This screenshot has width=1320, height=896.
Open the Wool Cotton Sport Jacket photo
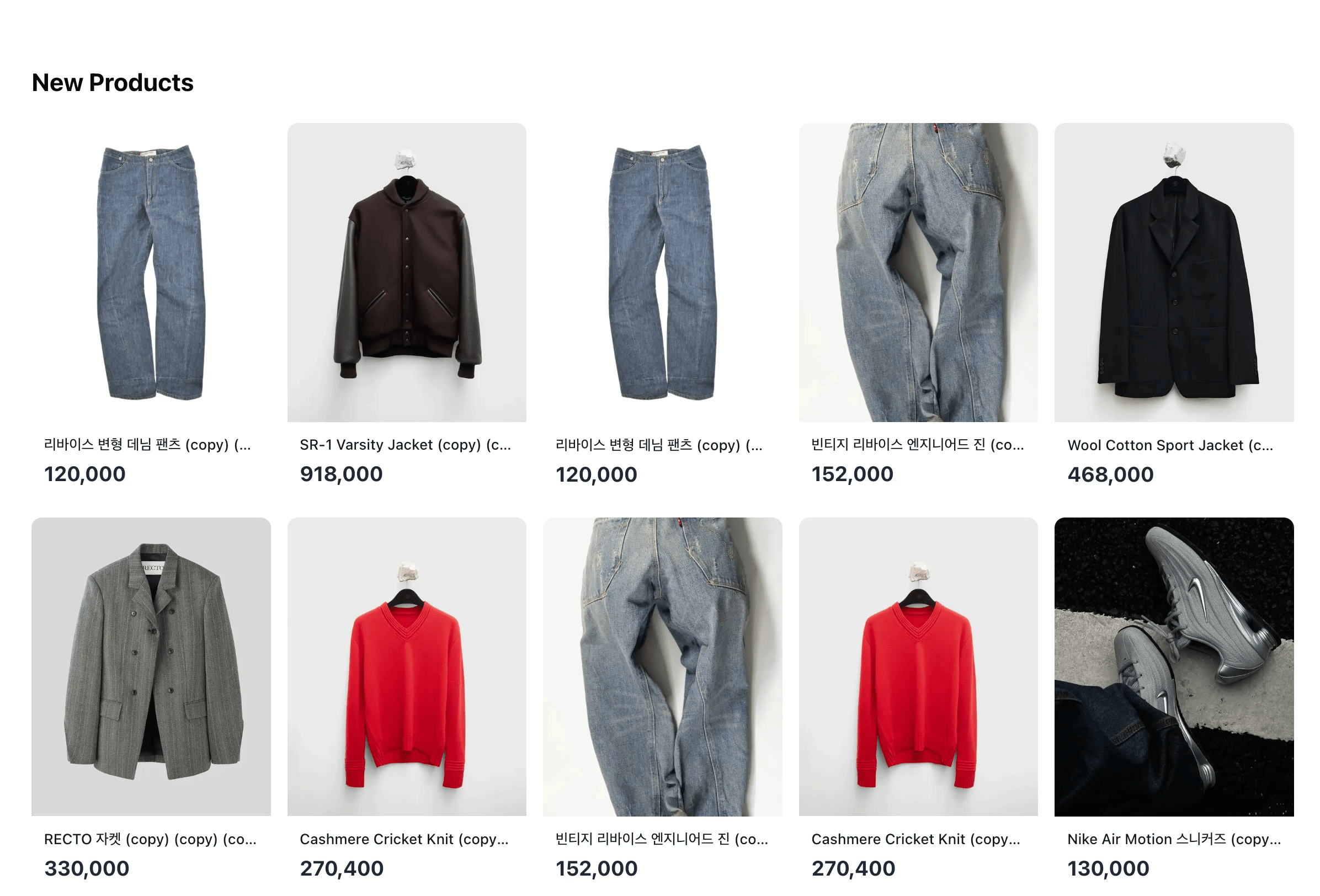1174,272
